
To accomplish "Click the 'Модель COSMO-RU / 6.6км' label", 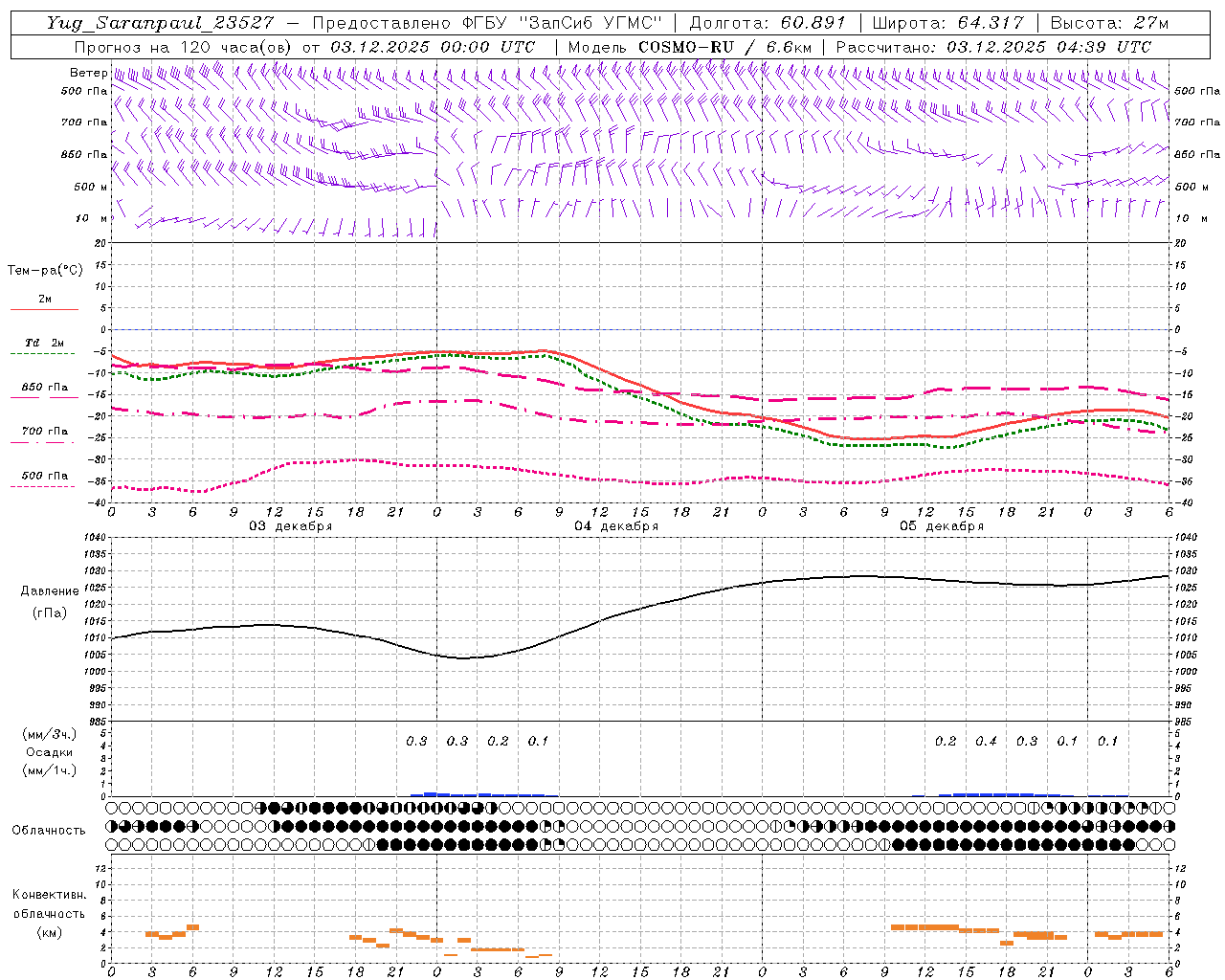I will point(689,47).
